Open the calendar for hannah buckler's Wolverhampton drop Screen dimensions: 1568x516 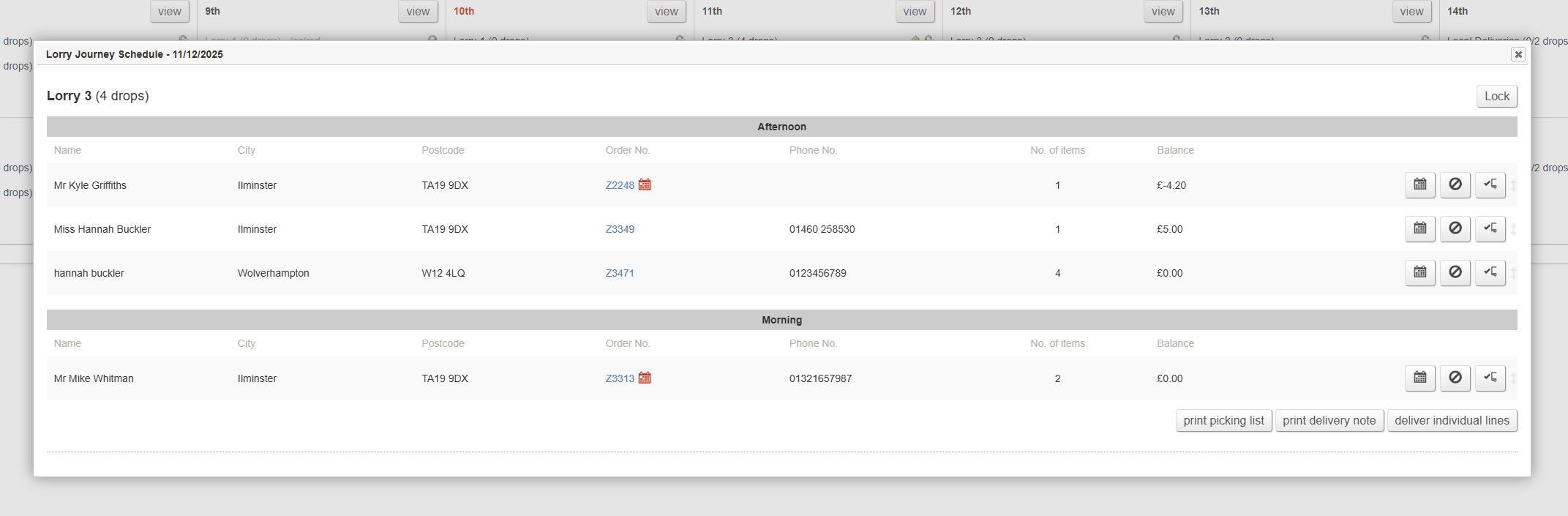point(1419,272)
